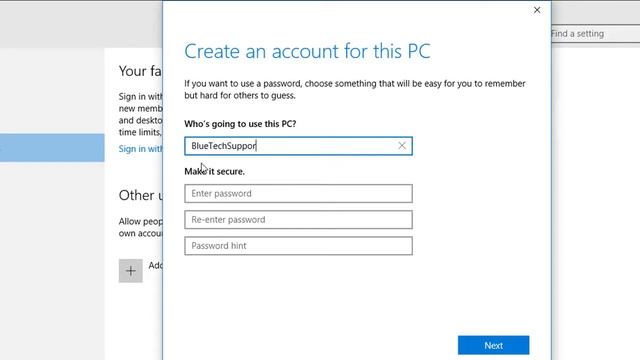Image resolution: width=640 pixels, height=360 pixels.
Task: Click the Who's going to use this PC label
Action: coord(240,124)
